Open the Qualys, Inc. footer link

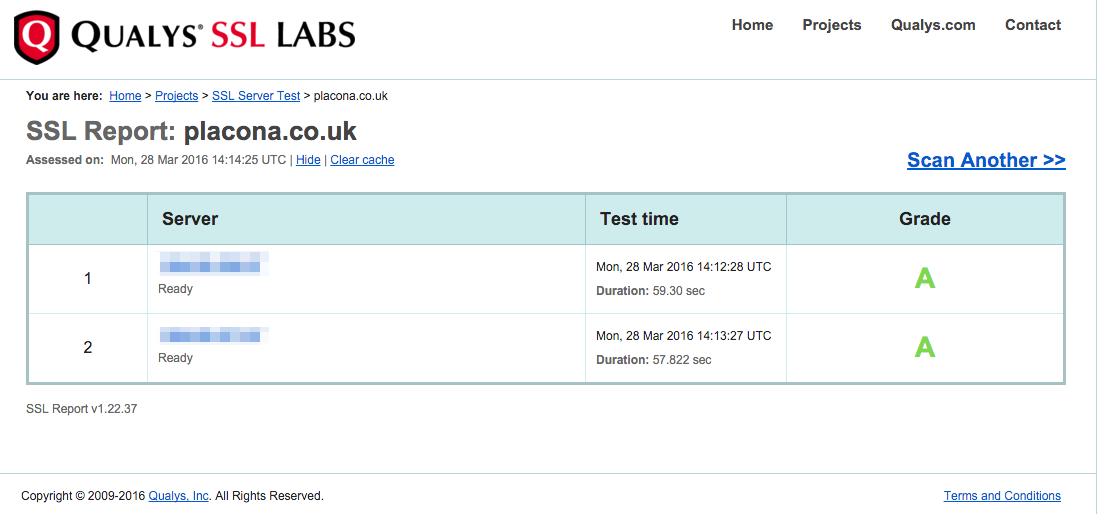point(179,496)
